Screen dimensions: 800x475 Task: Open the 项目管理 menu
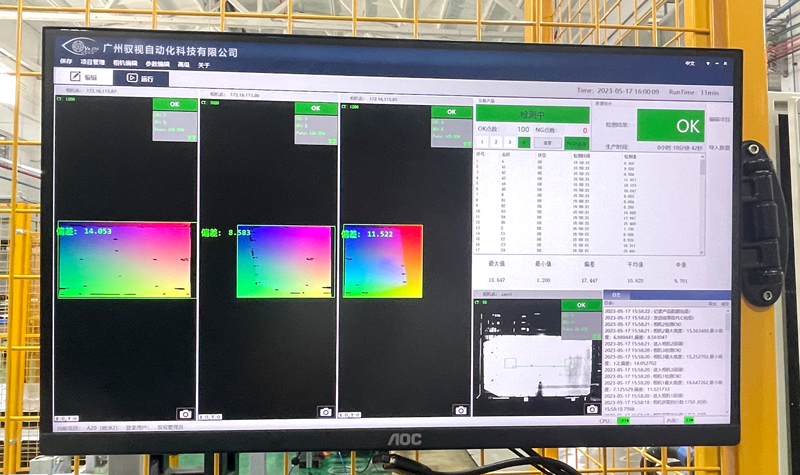tap(93, 64)
